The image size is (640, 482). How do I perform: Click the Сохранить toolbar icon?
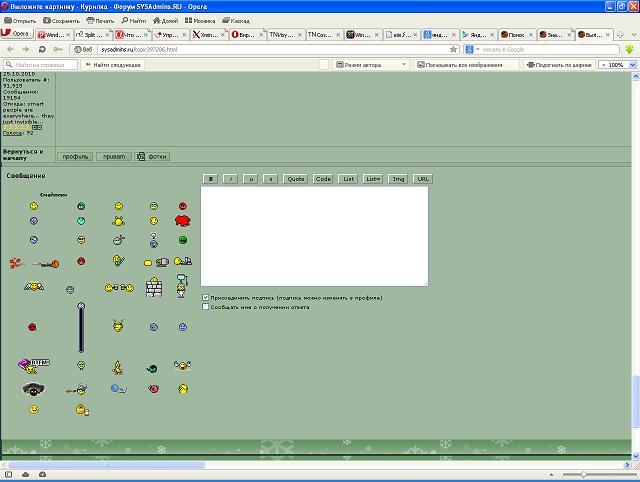[x=47, y=20]
